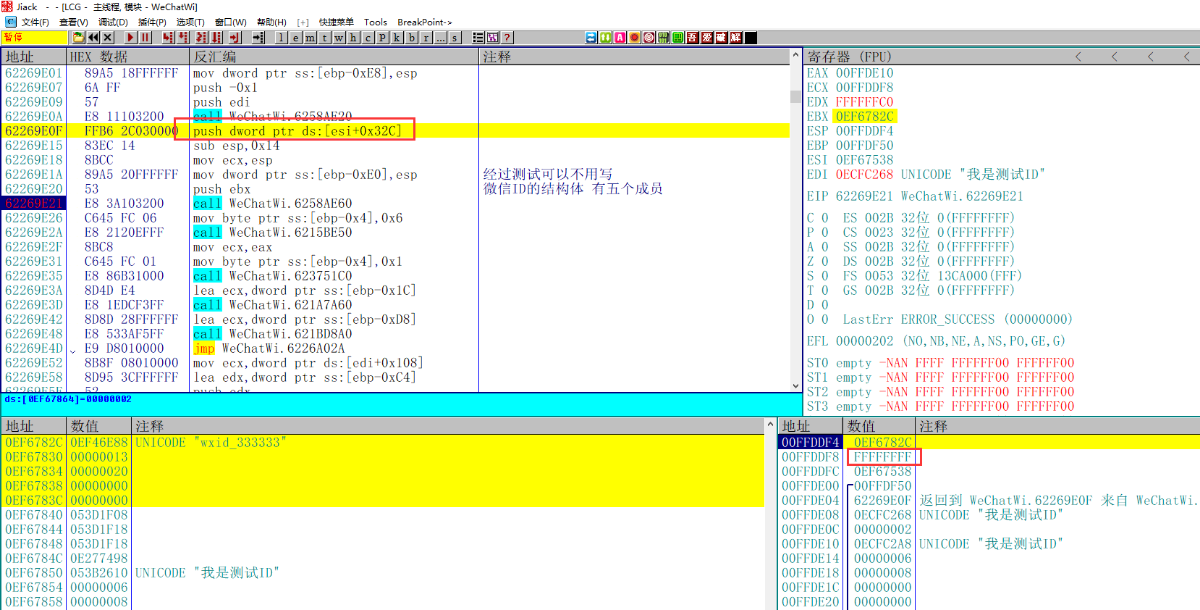
Task: Click the 反汇编 column header
Action: click(334, 57)
